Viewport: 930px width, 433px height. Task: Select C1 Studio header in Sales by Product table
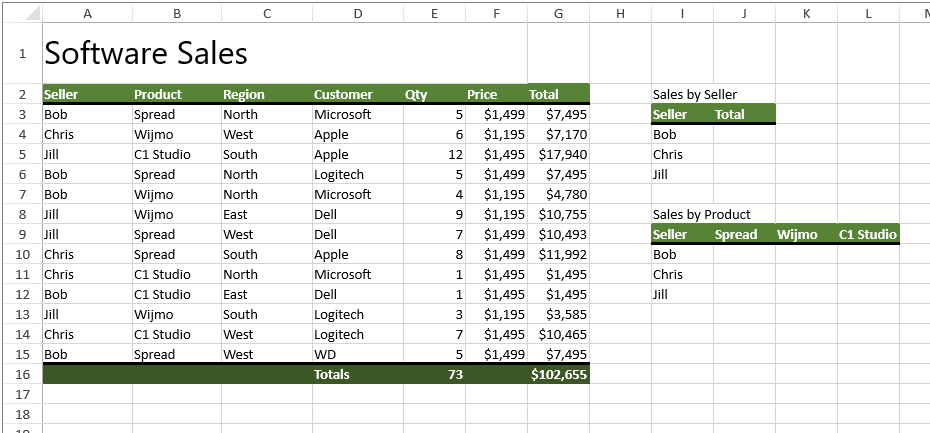tap(867, 235)
